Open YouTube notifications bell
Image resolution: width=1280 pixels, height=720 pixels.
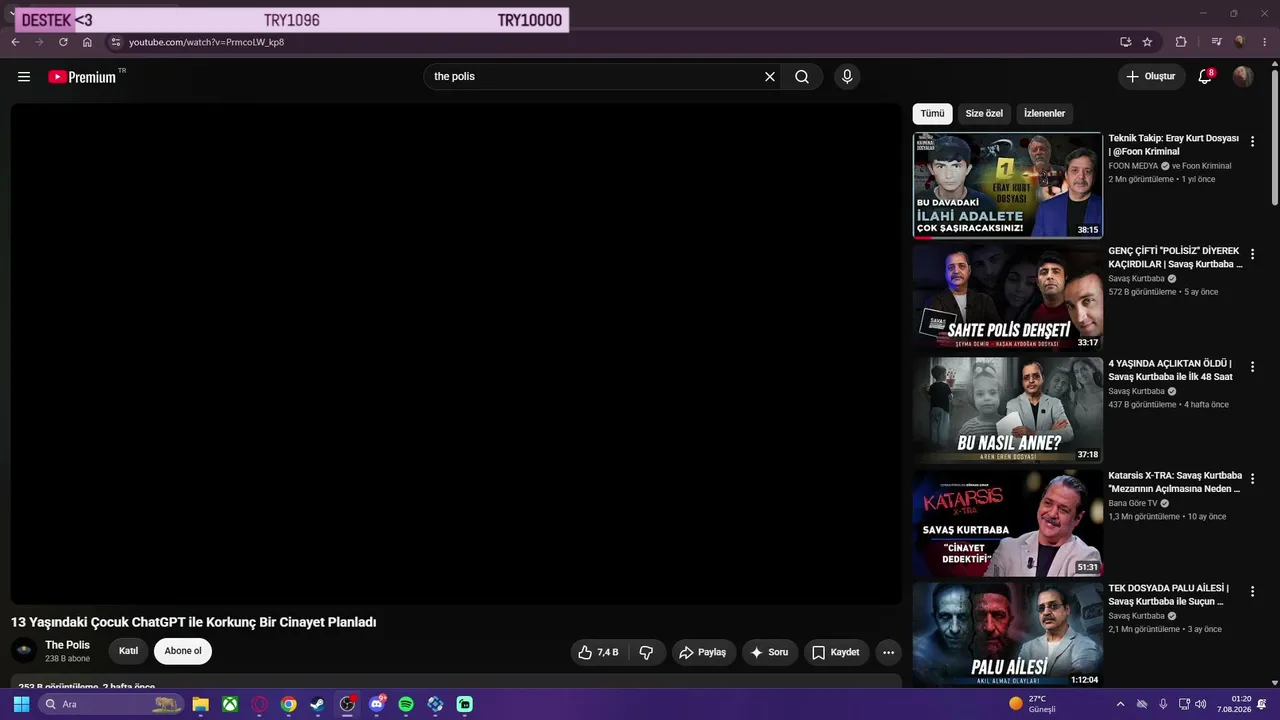pyautogui.click(x=1206, y=76)
